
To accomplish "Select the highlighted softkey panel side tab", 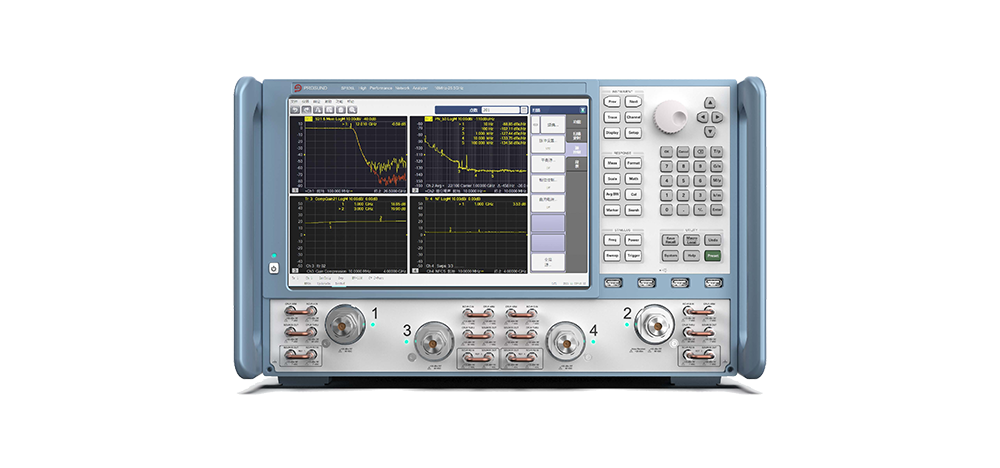I will click(x=575, y=149).
